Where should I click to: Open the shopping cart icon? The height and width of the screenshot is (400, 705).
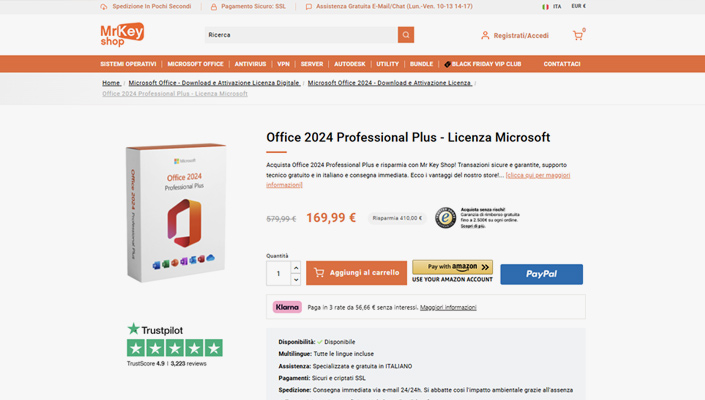point(577,35)
